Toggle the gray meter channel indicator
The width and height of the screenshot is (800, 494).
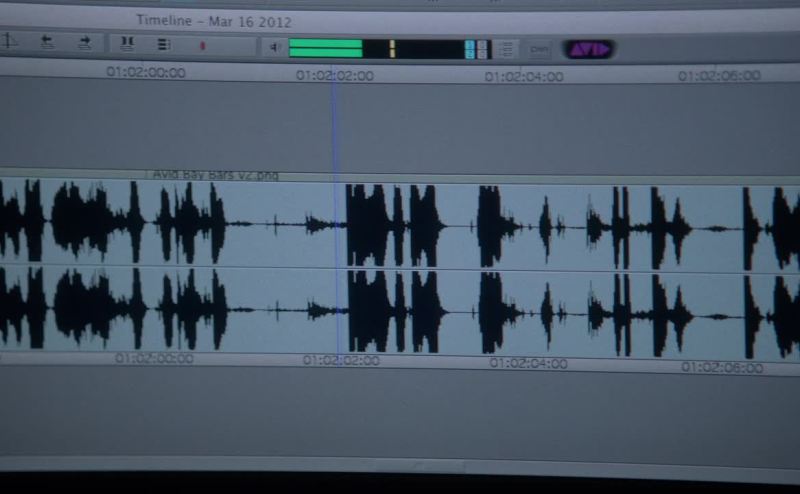pos(482,49)
